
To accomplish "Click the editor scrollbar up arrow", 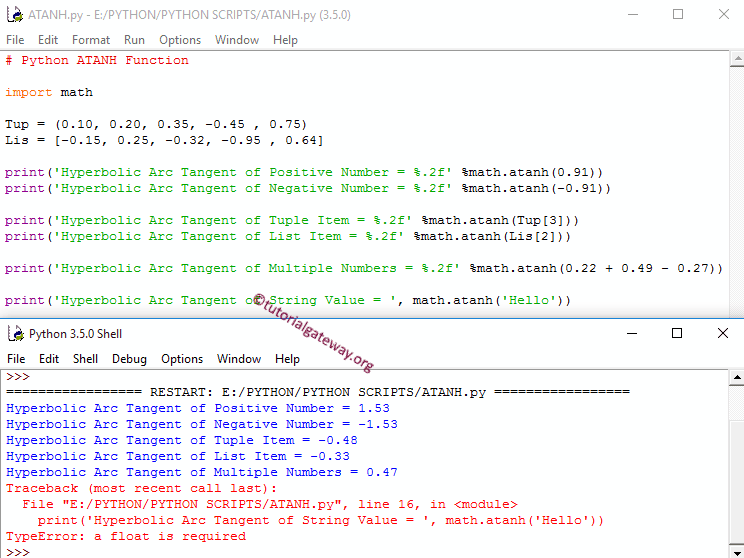I will pyautogui.click(x=737, y=59).
